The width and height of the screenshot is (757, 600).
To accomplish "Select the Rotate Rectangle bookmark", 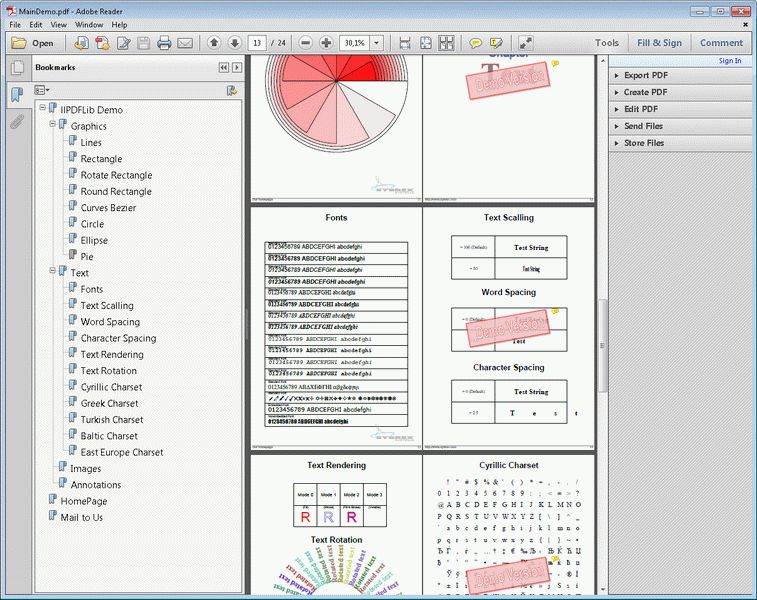I will pos(116,175).
